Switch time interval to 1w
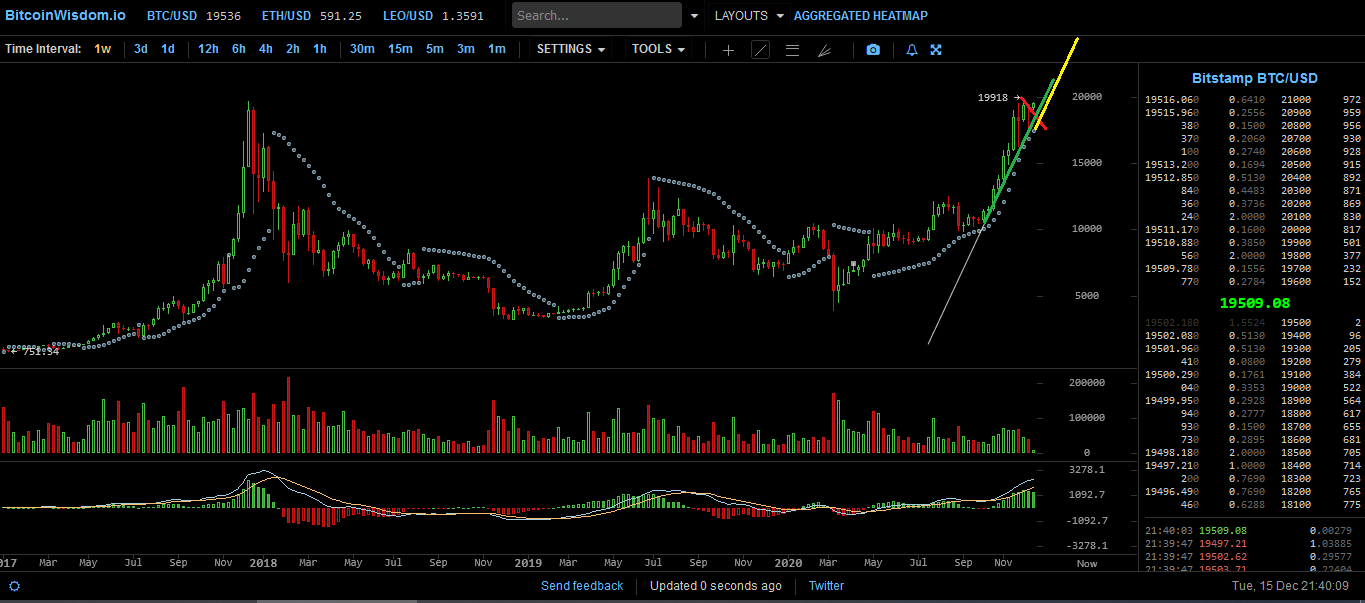Screen dimensions: 1365x603 (103, 49)
